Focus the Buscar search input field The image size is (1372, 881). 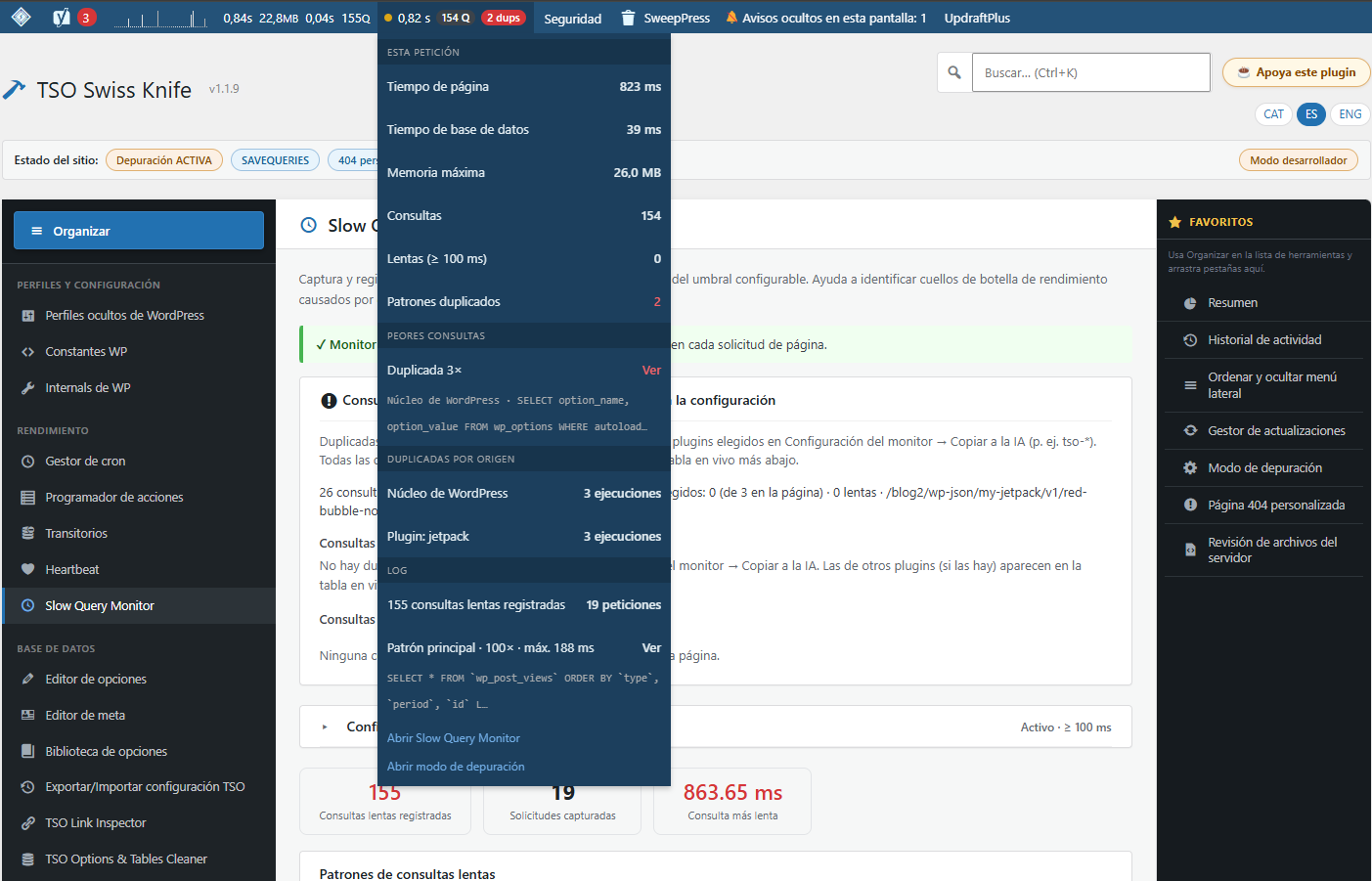point(1090,72)
